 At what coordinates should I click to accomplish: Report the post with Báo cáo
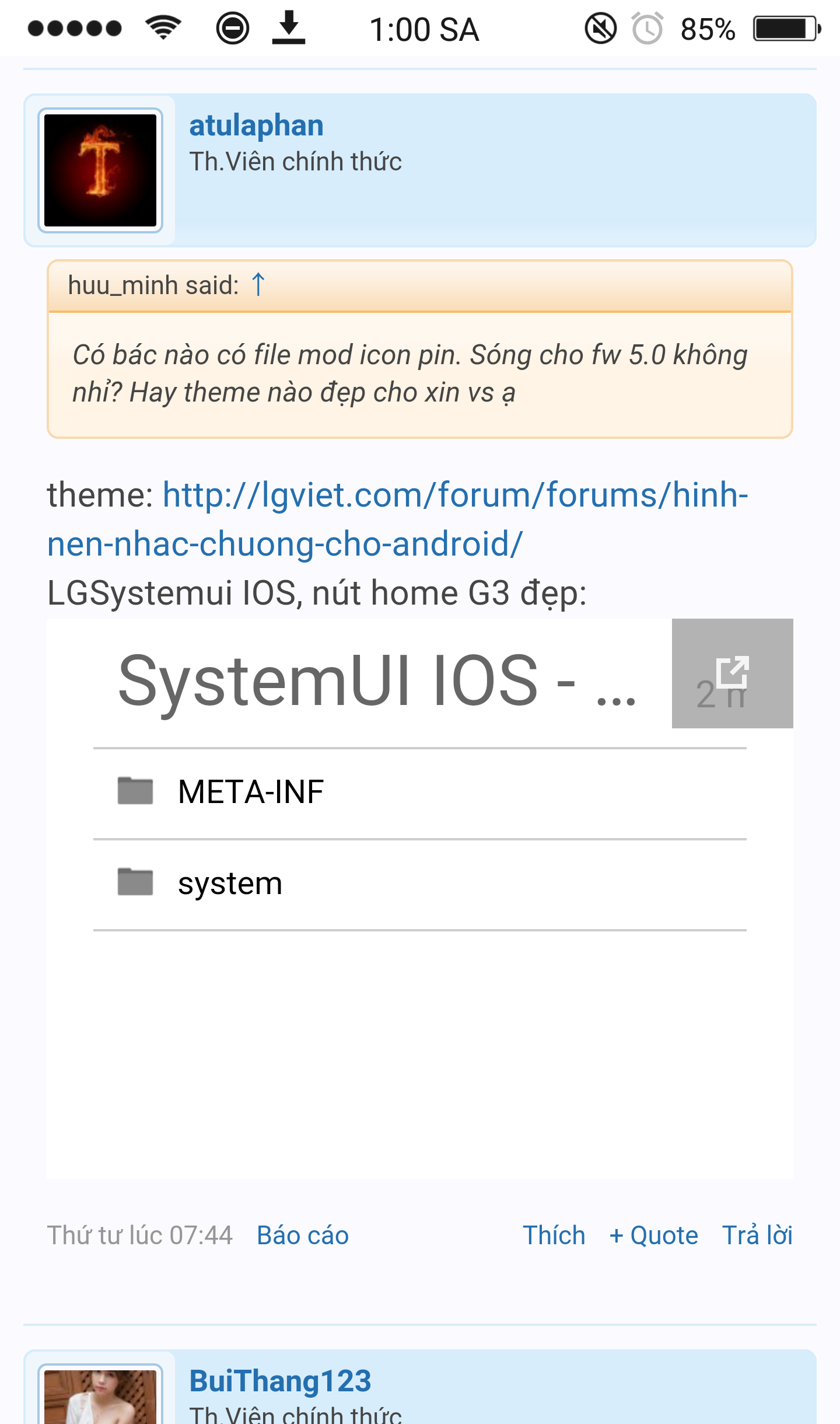tap(303, 1235)
